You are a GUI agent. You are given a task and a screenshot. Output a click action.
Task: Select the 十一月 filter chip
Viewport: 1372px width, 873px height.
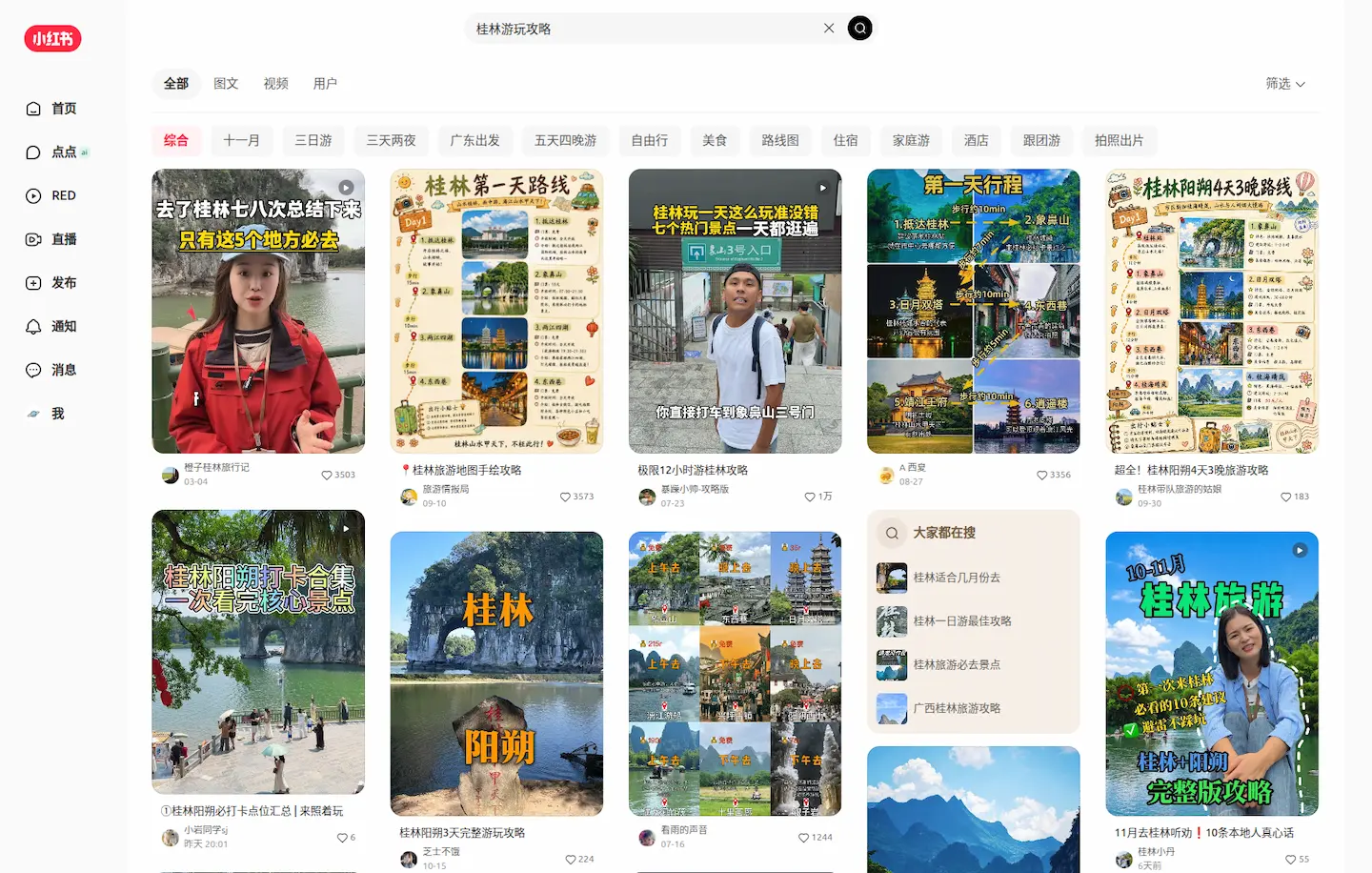[241, 140]
